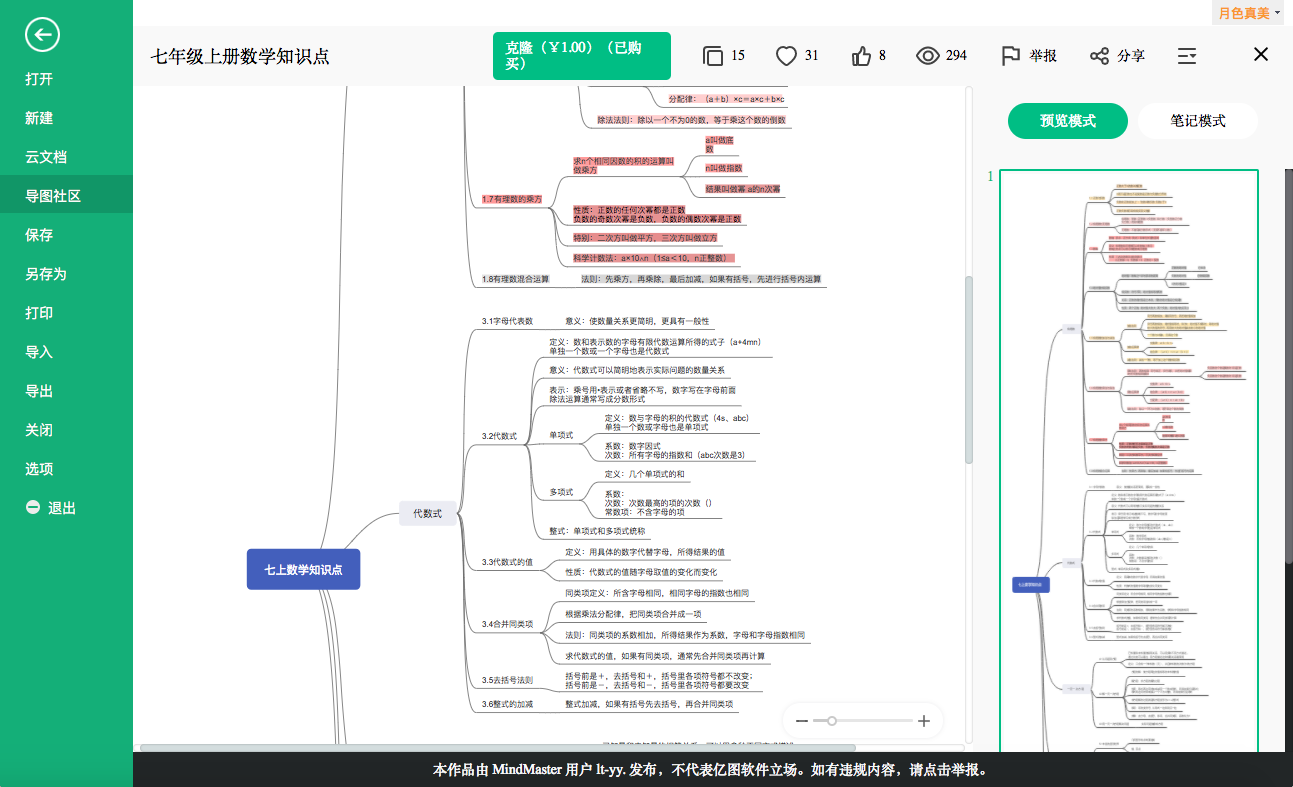Select the 单项式 node

tap(561, 435)
